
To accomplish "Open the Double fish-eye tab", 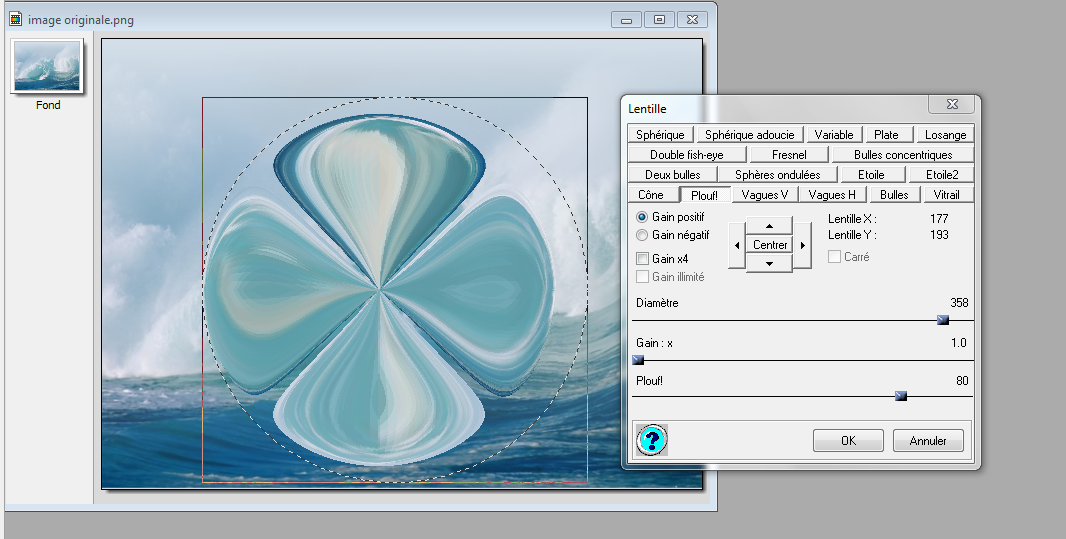I will (x=686, y=155).
